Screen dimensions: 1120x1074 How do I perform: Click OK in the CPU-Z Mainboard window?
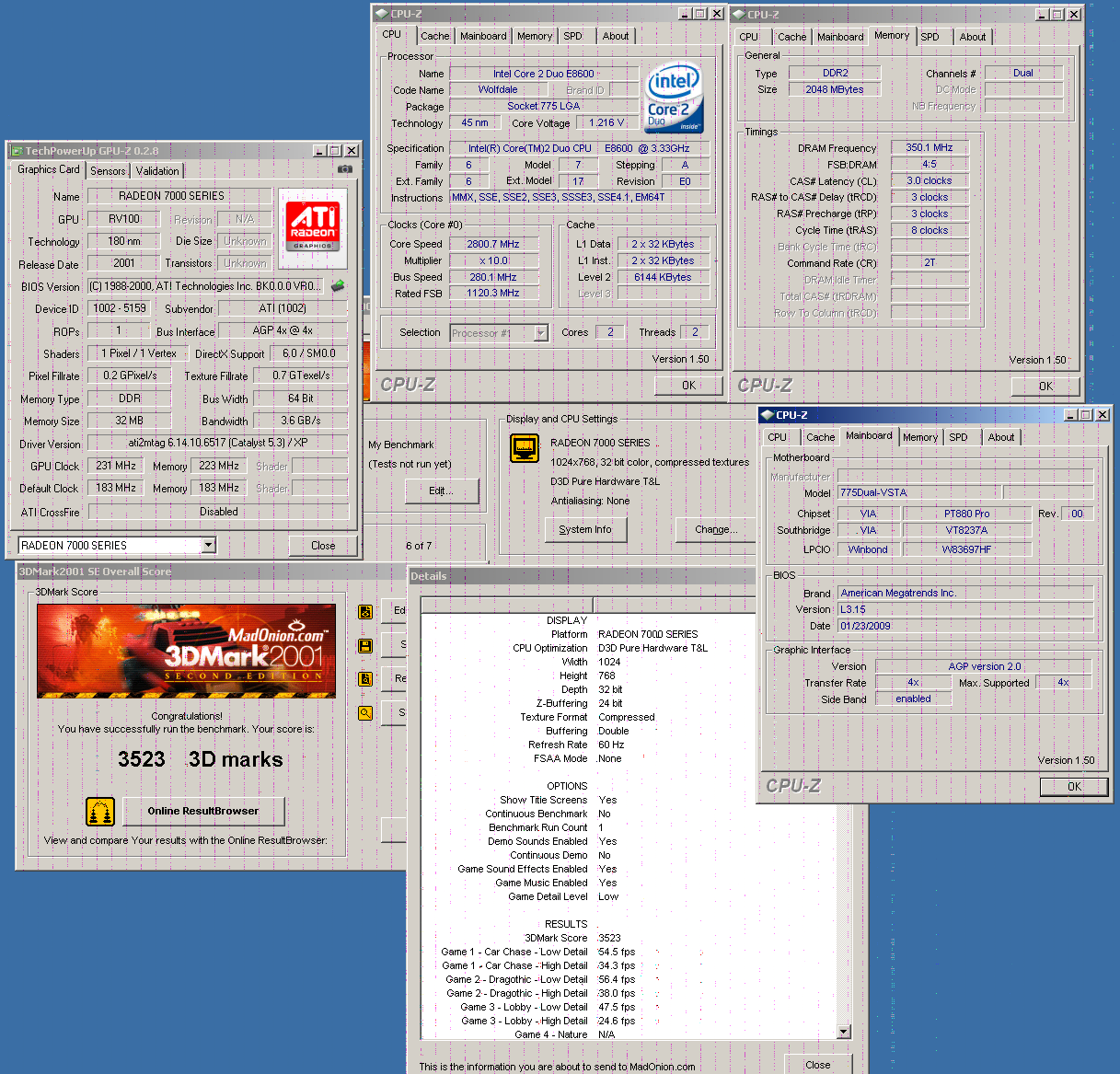tap(1074, 786)
